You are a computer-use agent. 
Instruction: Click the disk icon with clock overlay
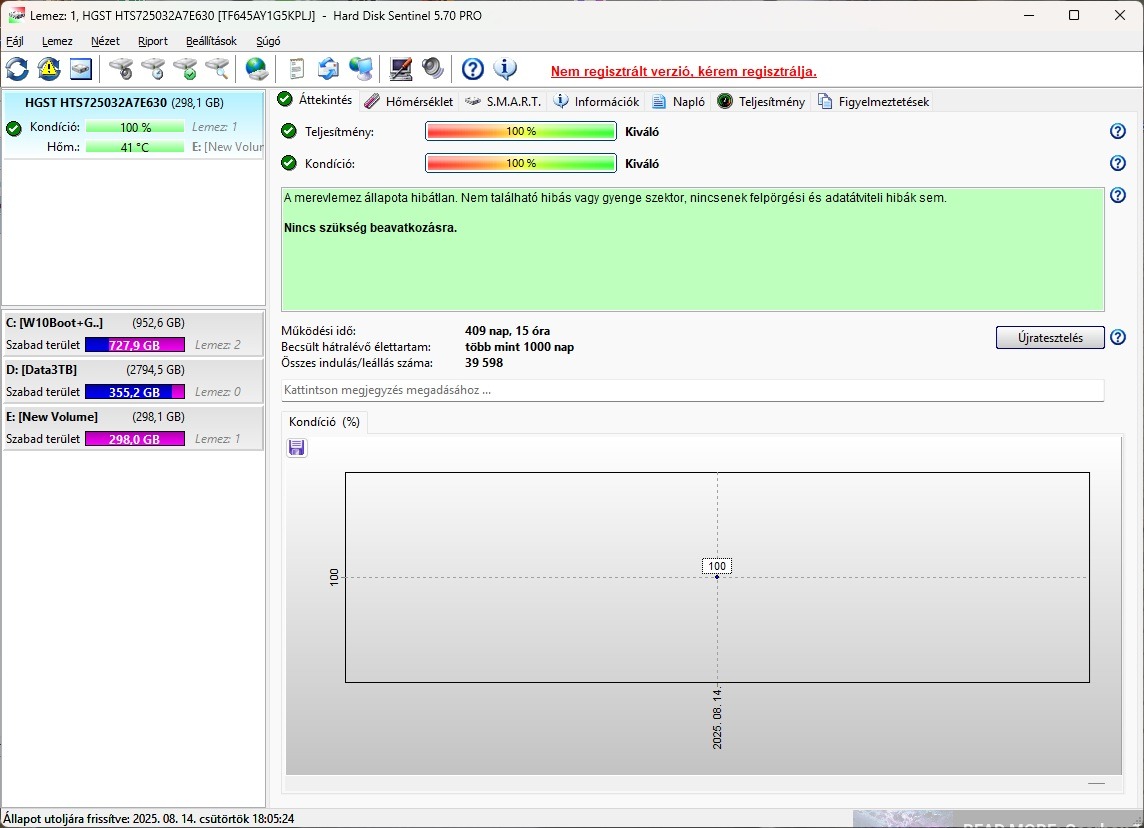pos(153,69)
